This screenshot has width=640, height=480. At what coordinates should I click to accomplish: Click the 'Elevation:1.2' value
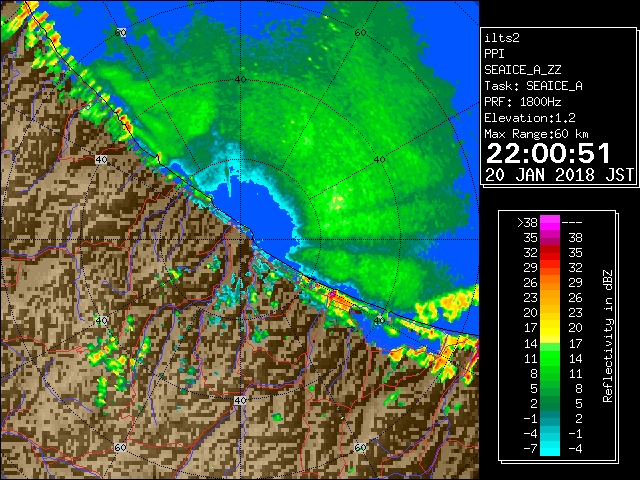point(530,118)
